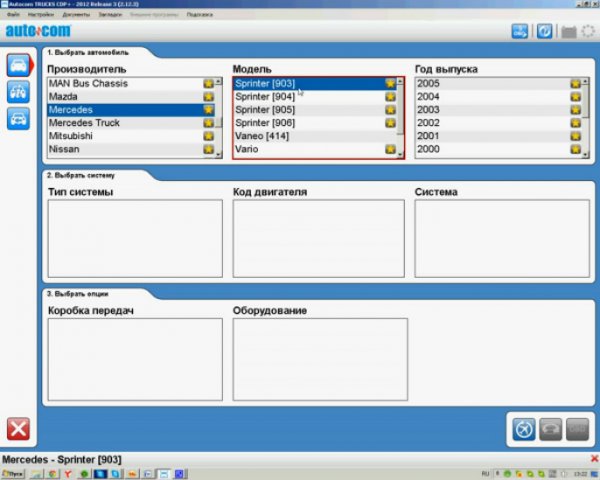Click year list scroll-up arrow
This screenshot has height=480, width=600.
(585, 82)
